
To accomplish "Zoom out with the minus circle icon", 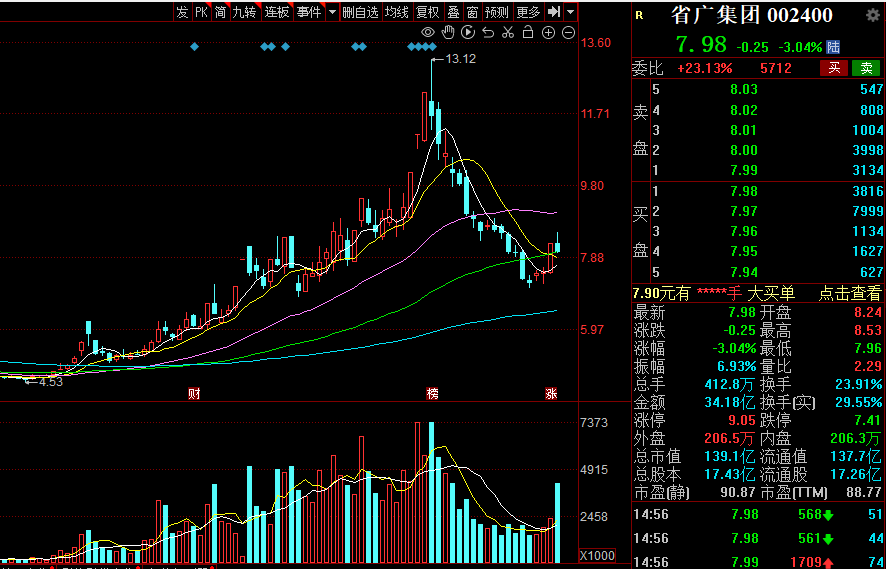I will [x=568, y=33].
